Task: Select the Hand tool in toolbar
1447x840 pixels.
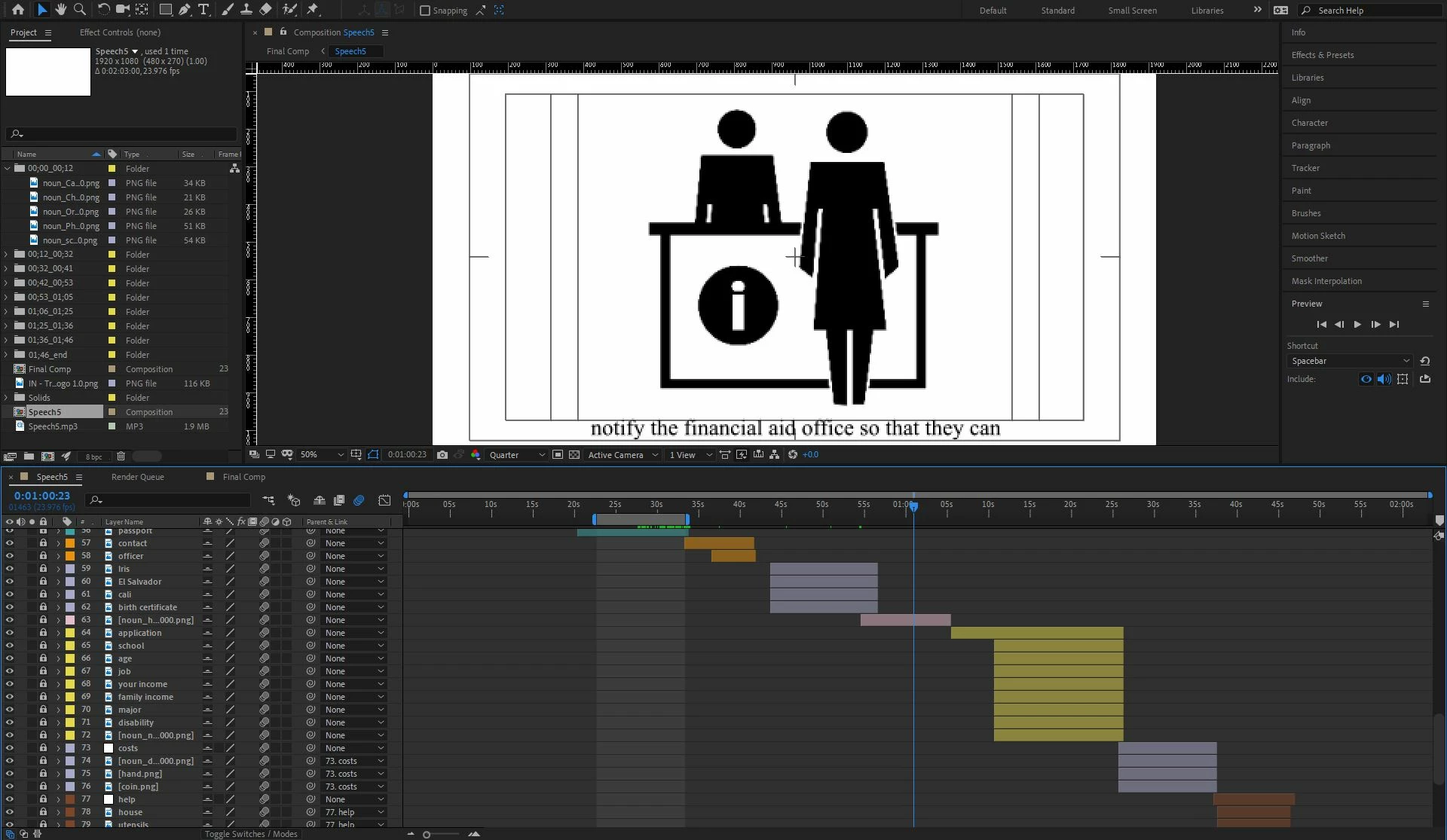Action: [60, 10]
